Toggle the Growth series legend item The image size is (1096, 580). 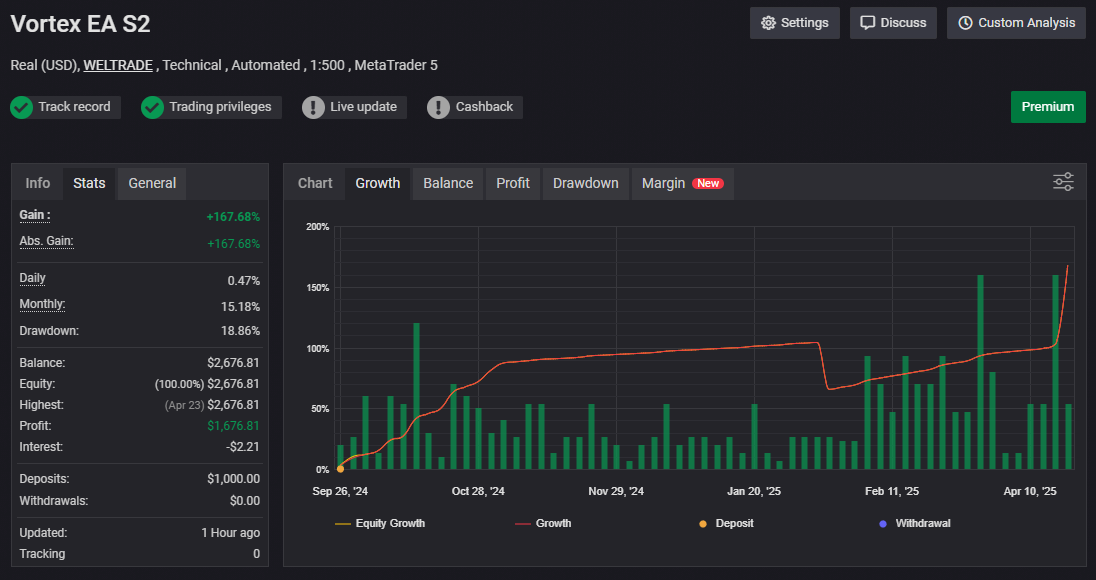tap(543, 523)
